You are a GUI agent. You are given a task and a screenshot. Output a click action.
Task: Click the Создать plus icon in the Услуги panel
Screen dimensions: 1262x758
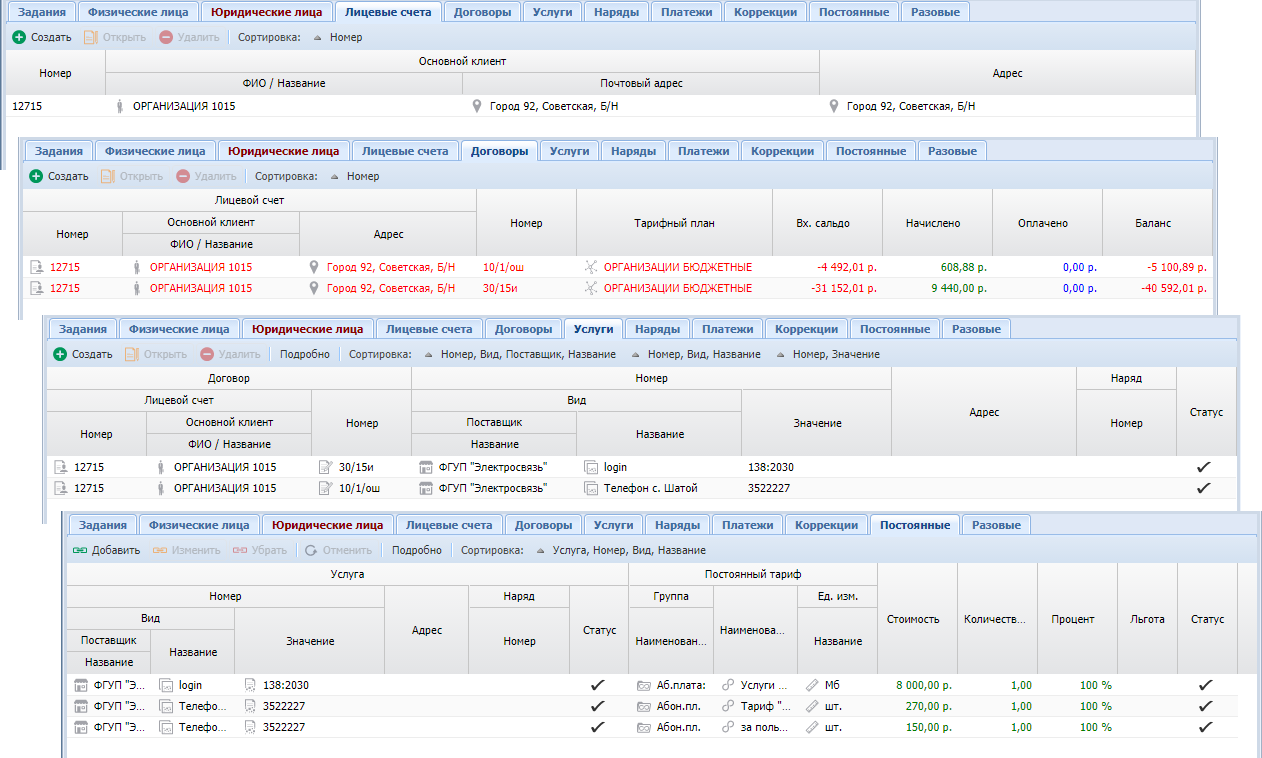click(60, 354)
